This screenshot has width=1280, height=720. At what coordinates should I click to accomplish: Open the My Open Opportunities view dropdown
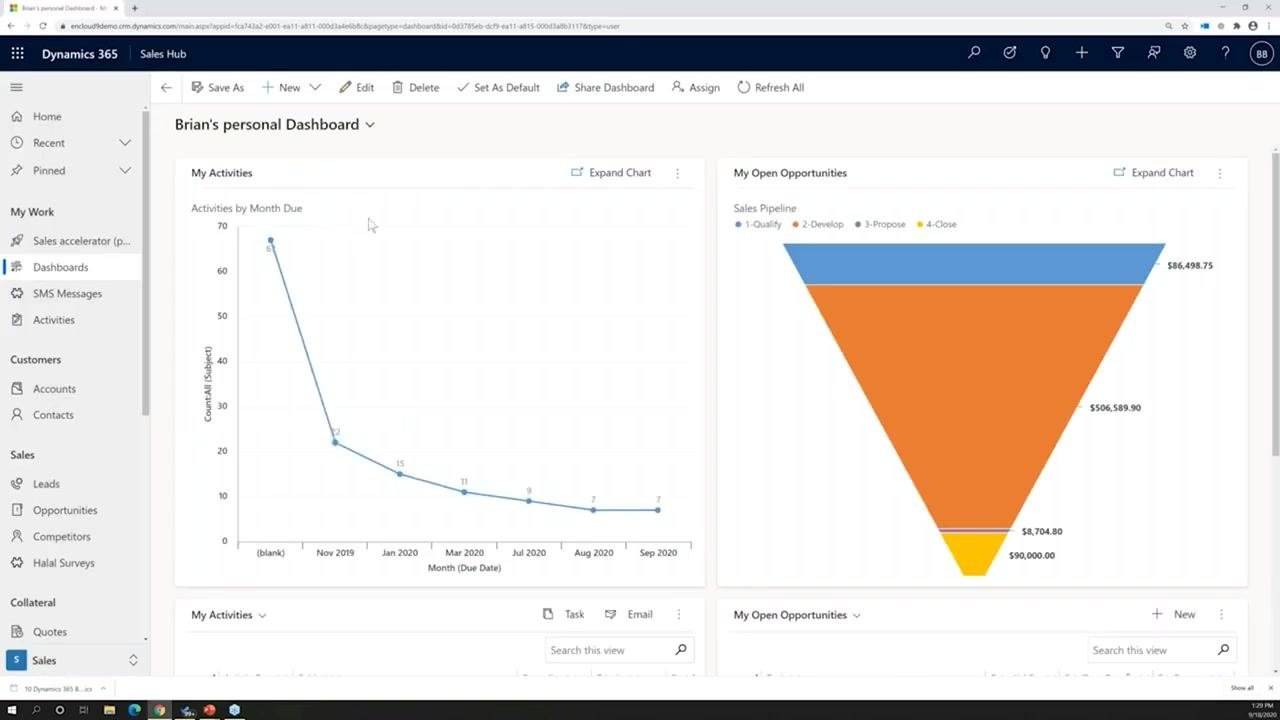[x=857, y=615]
